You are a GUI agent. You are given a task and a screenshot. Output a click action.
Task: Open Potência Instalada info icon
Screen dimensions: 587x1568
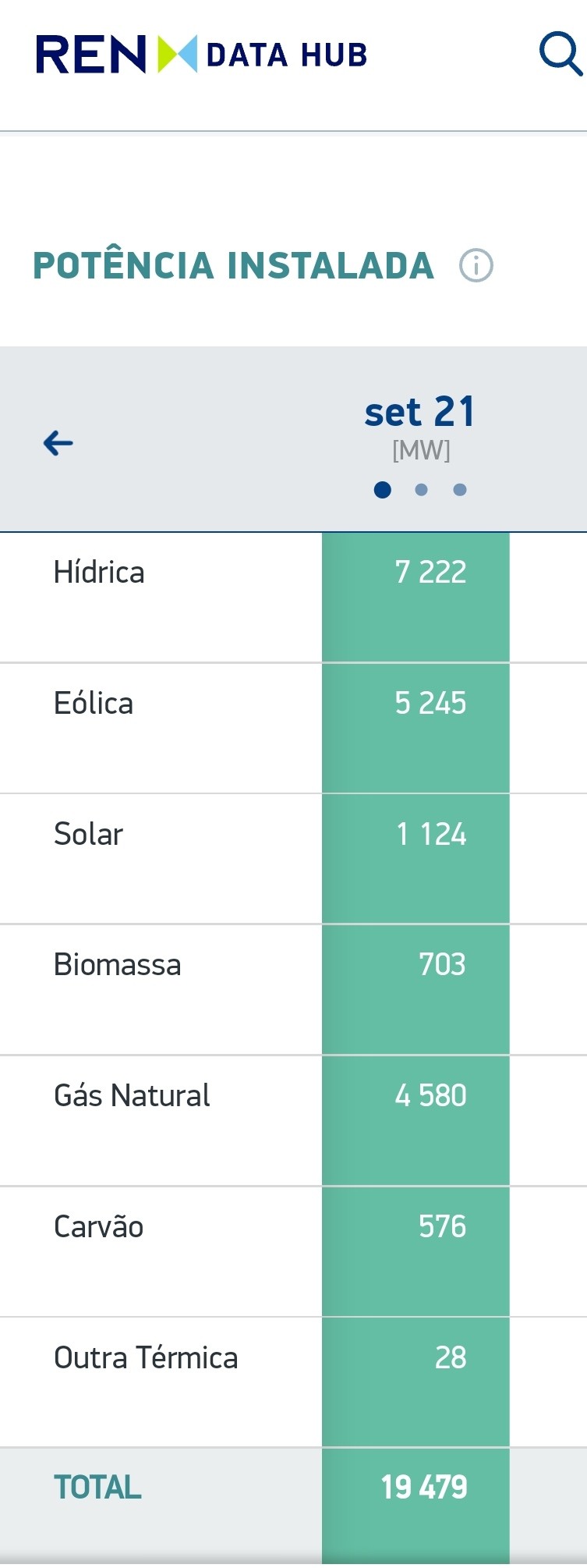click(476, 265)
